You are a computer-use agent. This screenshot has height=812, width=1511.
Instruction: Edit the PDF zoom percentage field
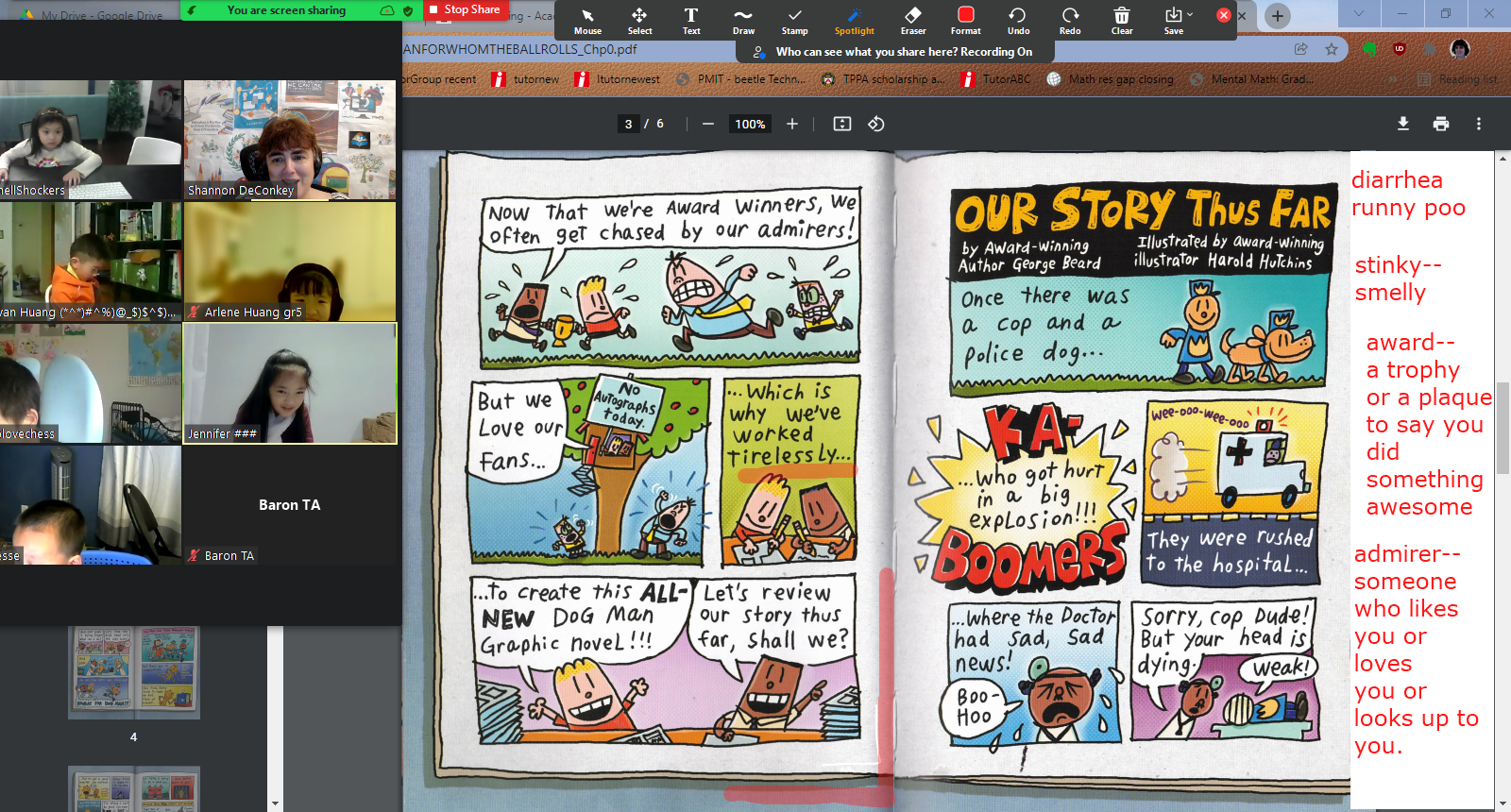pos(751,124)
